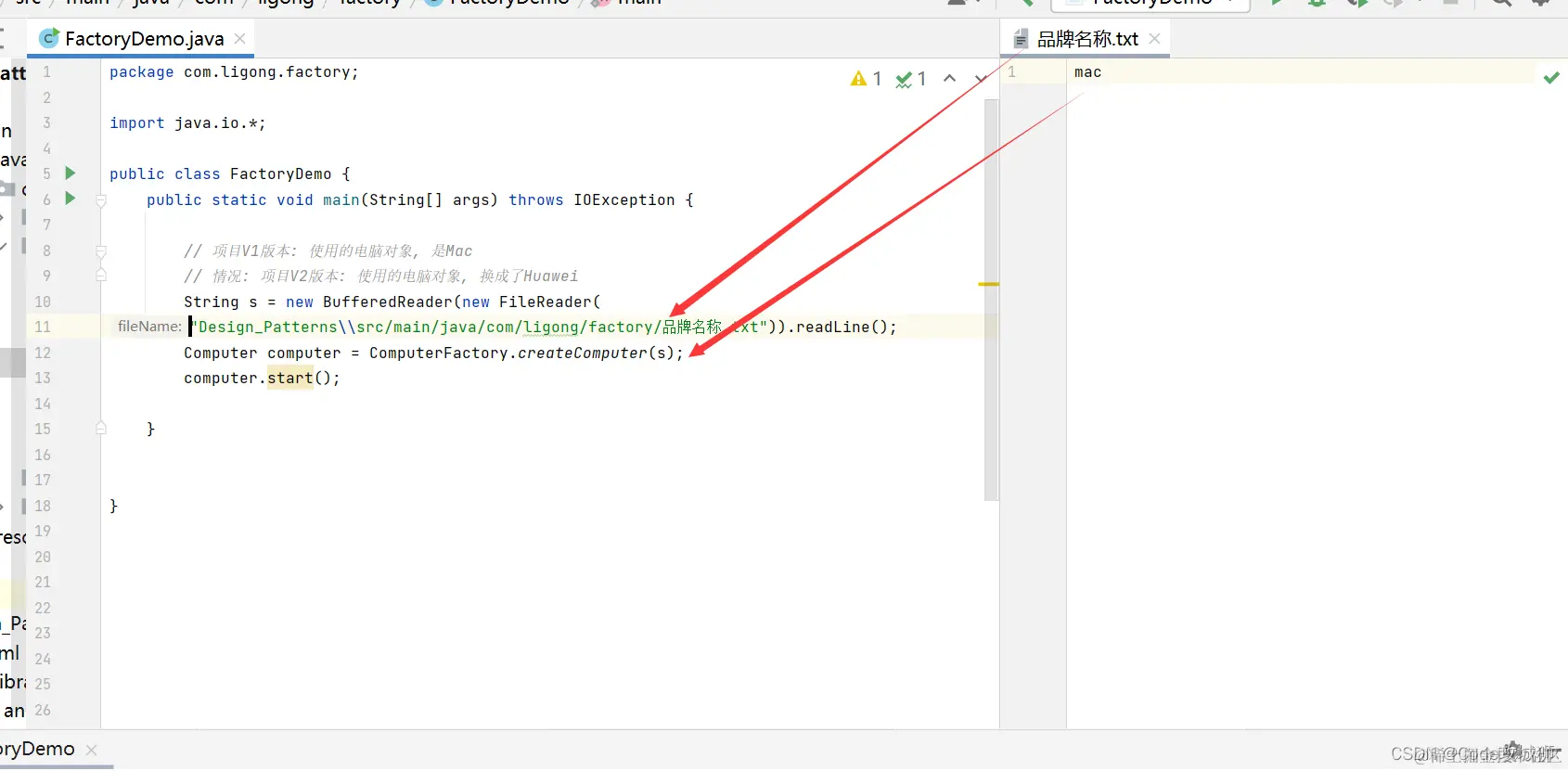The height and width of the screenshot is (771, 1568).
Task: Collapse the main method fold on line 6
Action: coord(101,200)
